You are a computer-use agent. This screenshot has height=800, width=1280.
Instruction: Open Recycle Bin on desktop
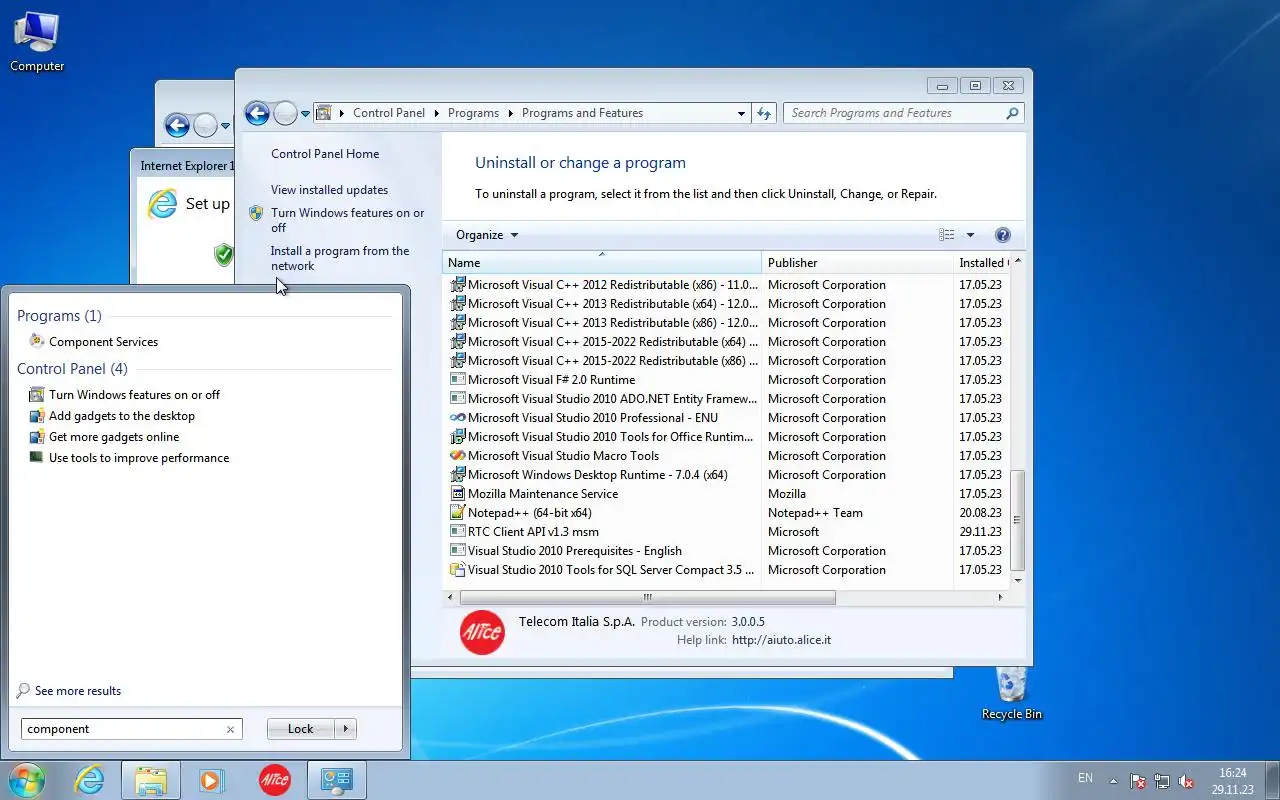point(1012,693)
